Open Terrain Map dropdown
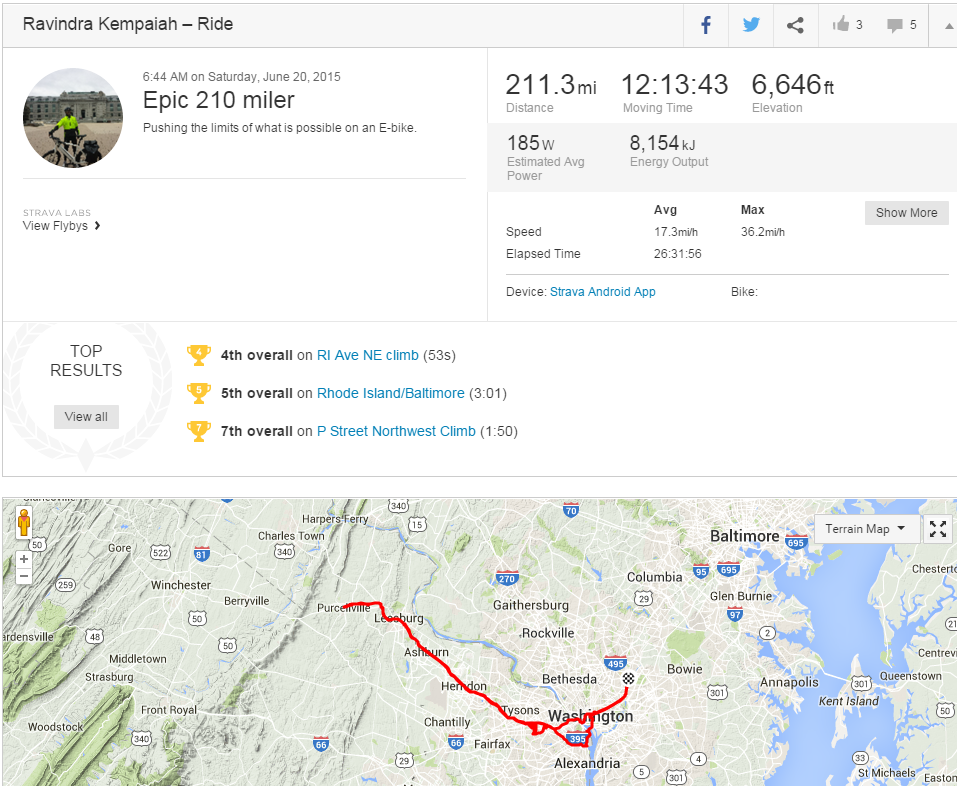This screenshot has width=957, height=786. 865,529
